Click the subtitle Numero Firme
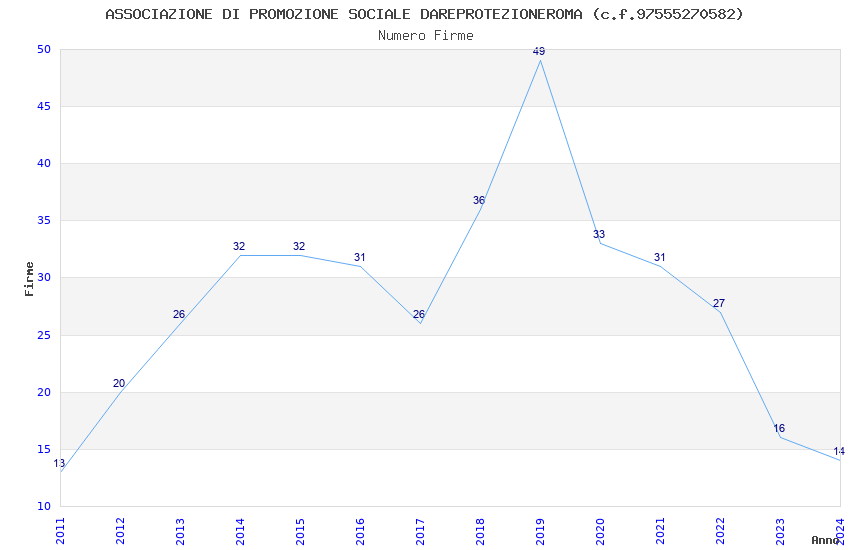Screen dimensions: 850x550 [426, 36]
